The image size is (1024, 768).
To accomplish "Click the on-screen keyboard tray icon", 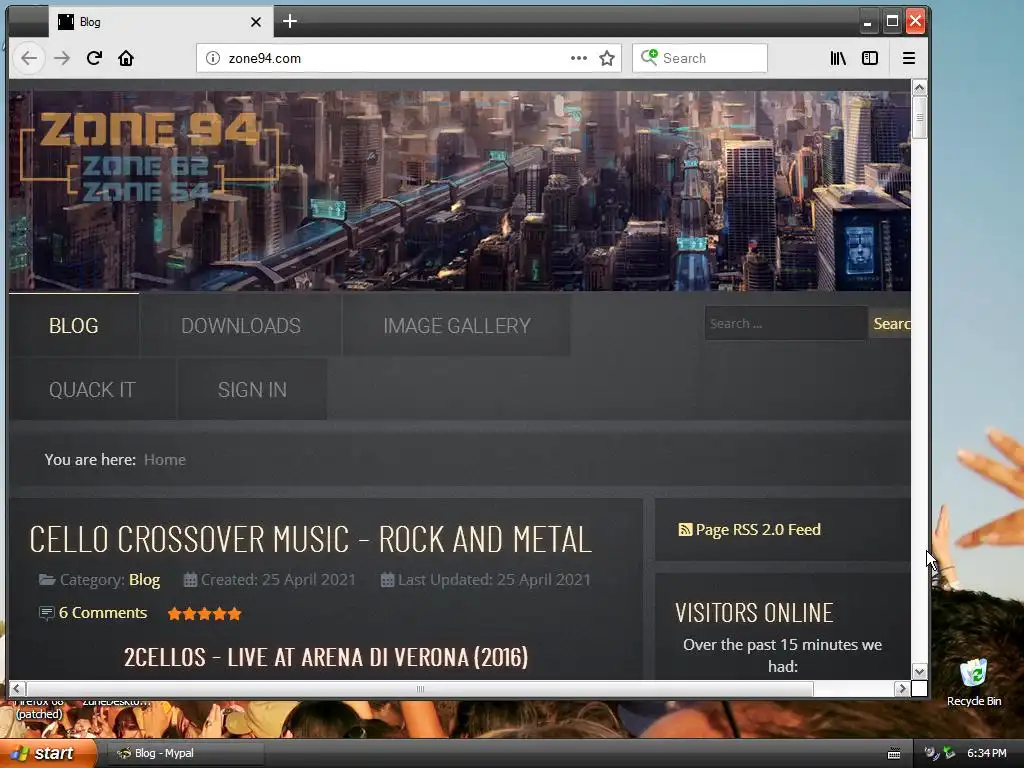I will click(x=894, y=754).
